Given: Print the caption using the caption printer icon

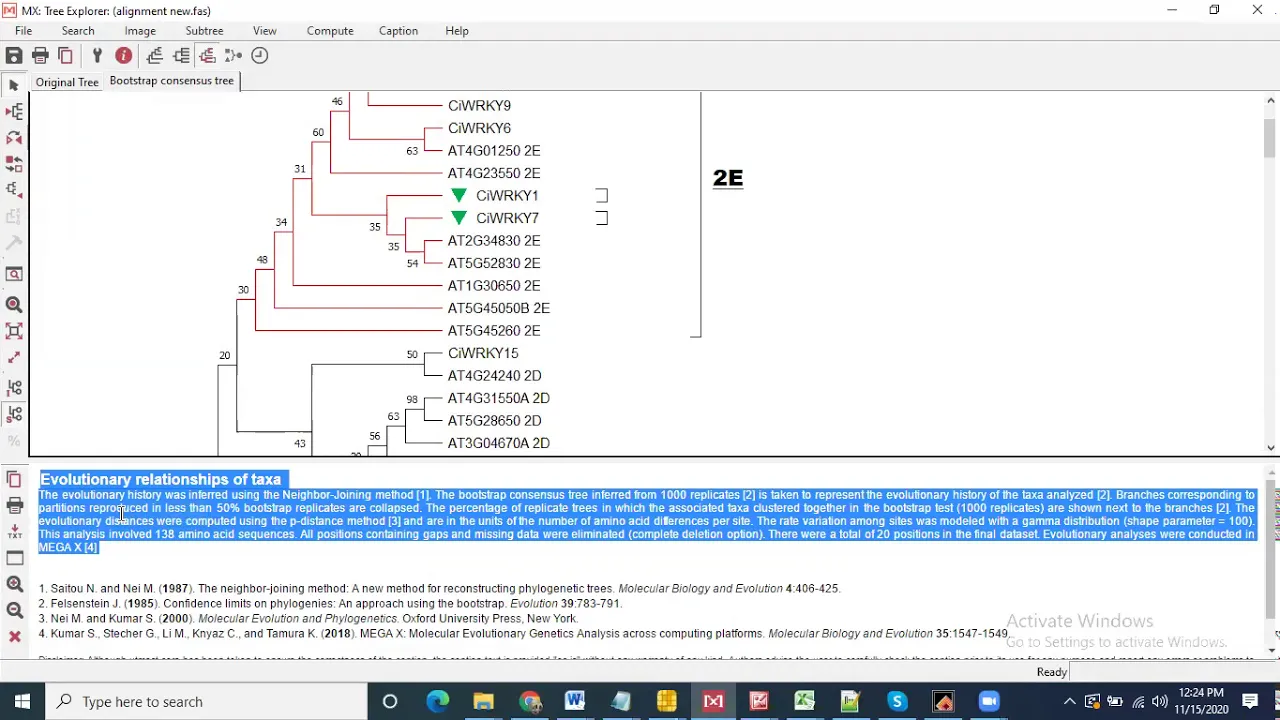Looking at the screenshot, I should pos(14,506).
